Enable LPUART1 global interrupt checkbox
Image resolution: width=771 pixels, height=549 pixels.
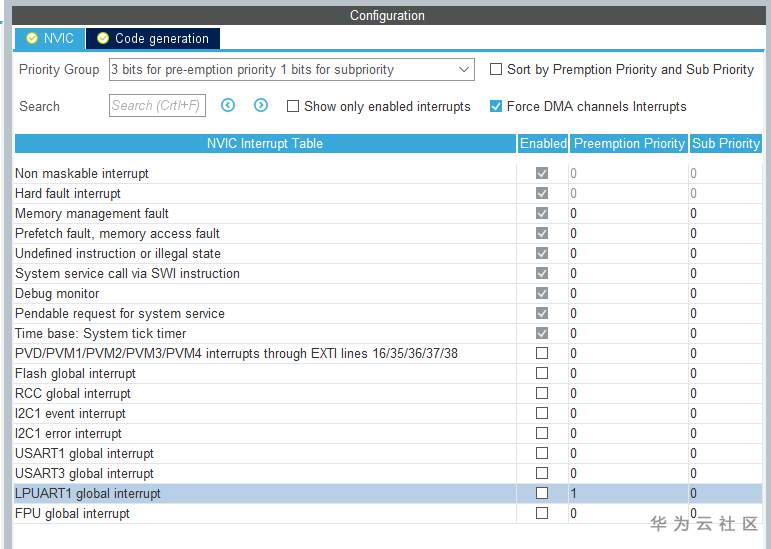click(542, 493)
